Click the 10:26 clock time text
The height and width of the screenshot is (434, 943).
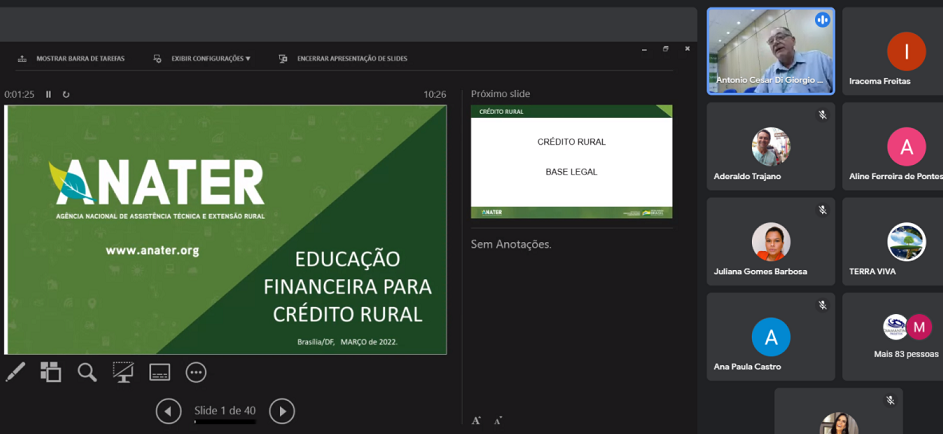tap(435, 94)
